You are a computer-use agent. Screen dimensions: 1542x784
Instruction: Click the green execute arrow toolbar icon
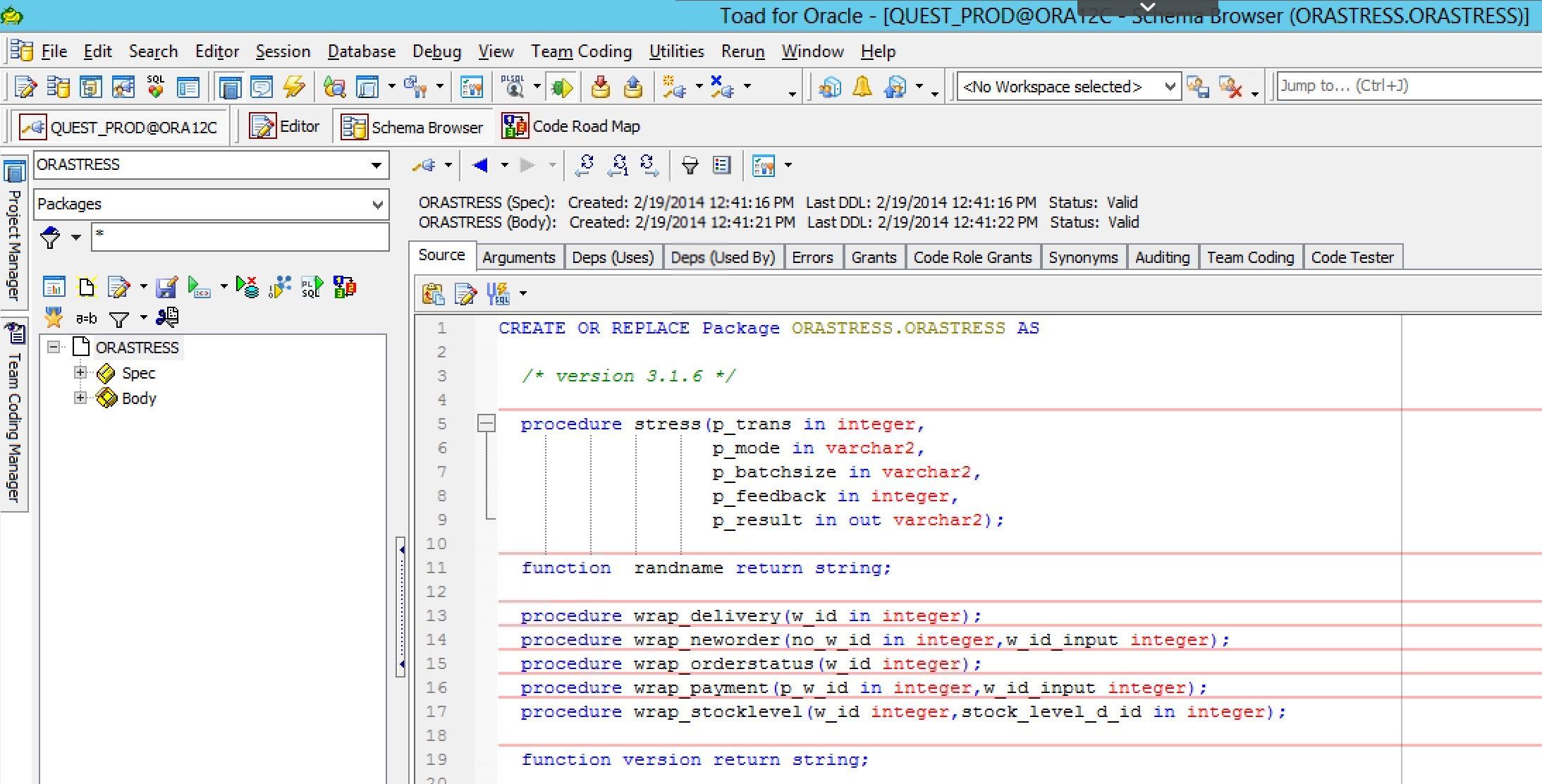(x=561, y=87)
